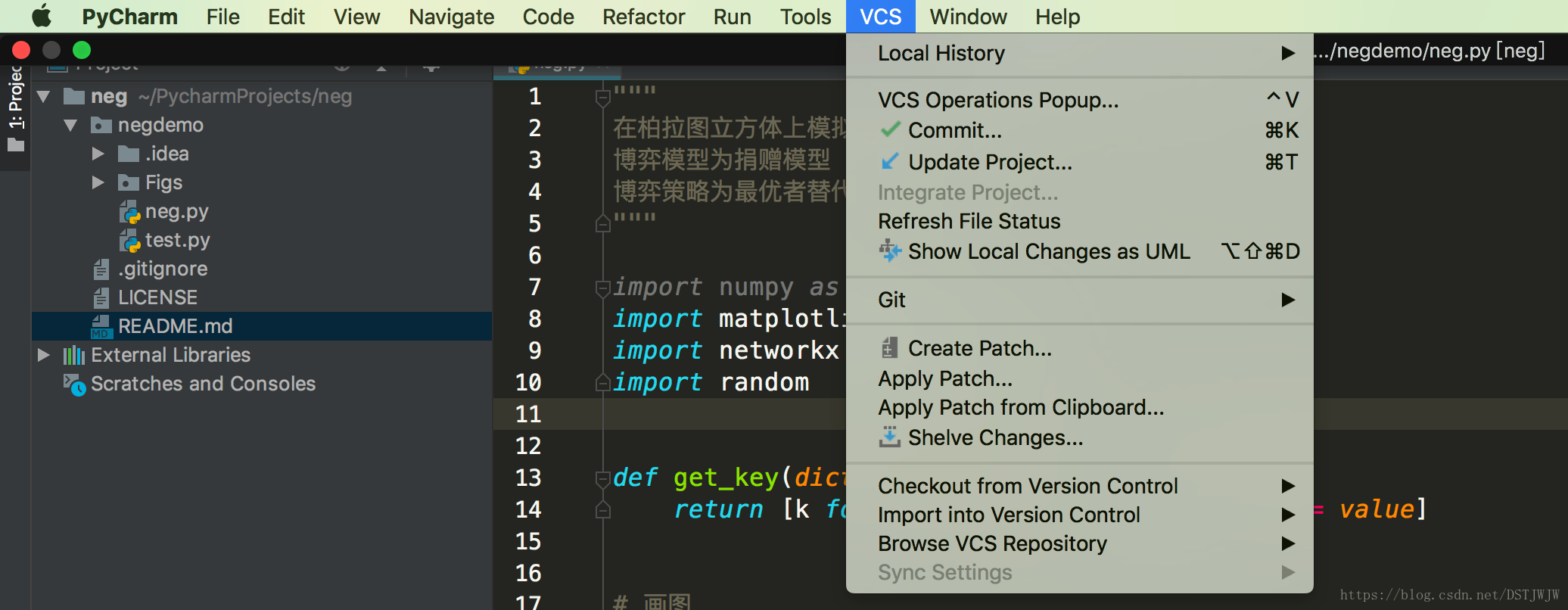Select Shelve Changes menu item
Image resolution: width=1568 pixels, height=610 pixels.
[1080, 437]
